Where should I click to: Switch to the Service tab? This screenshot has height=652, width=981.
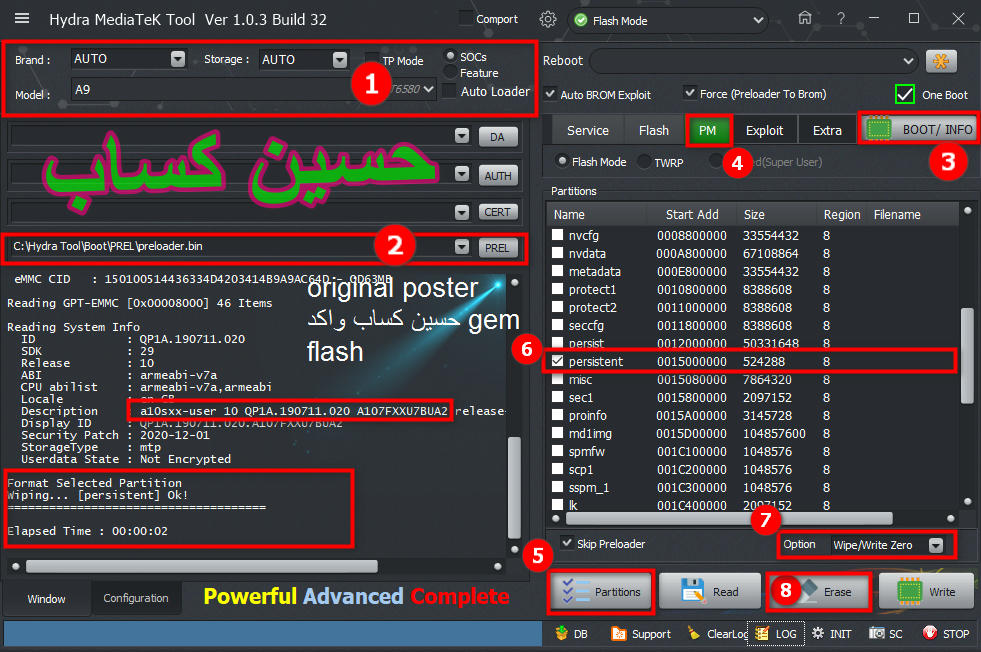click(587, 130)
